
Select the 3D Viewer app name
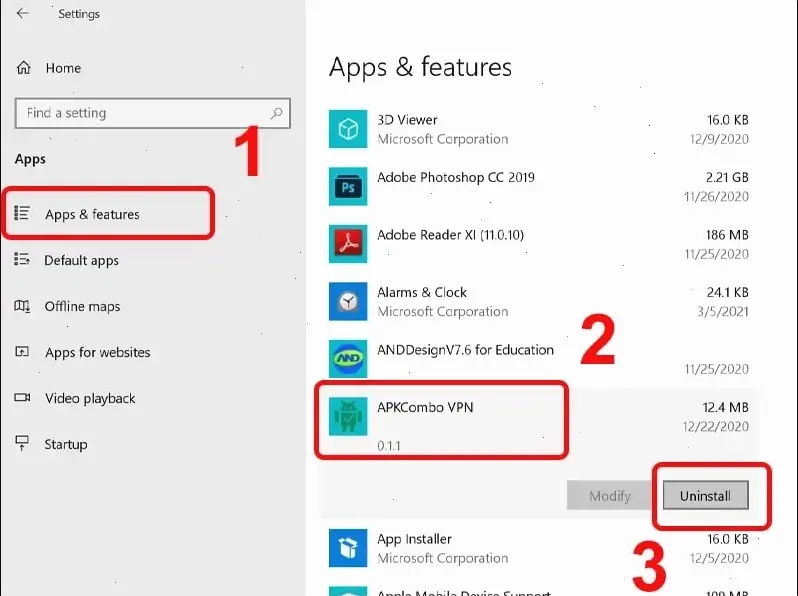coord(407,120)
